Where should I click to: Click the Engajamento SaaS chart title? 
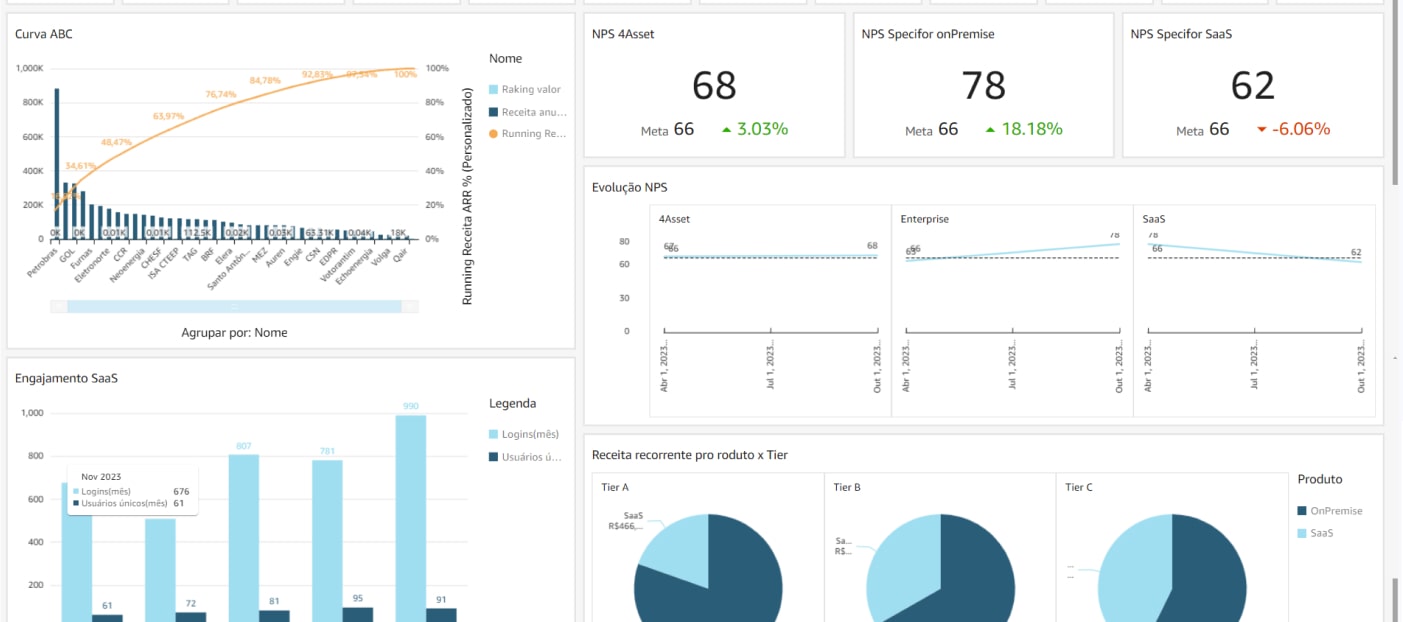[64, 378]
